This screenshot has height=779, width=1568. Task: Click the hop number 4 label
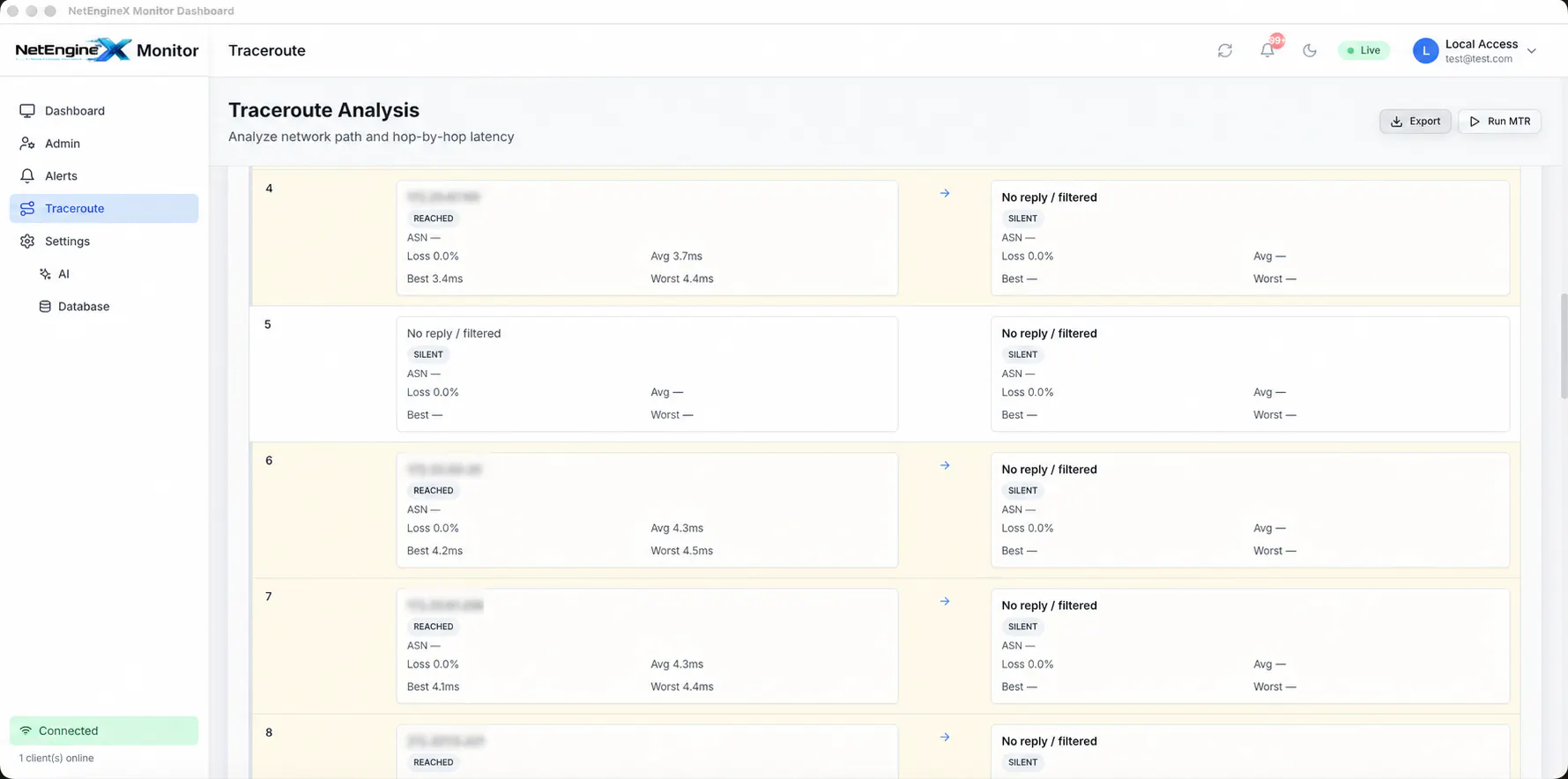269,189
